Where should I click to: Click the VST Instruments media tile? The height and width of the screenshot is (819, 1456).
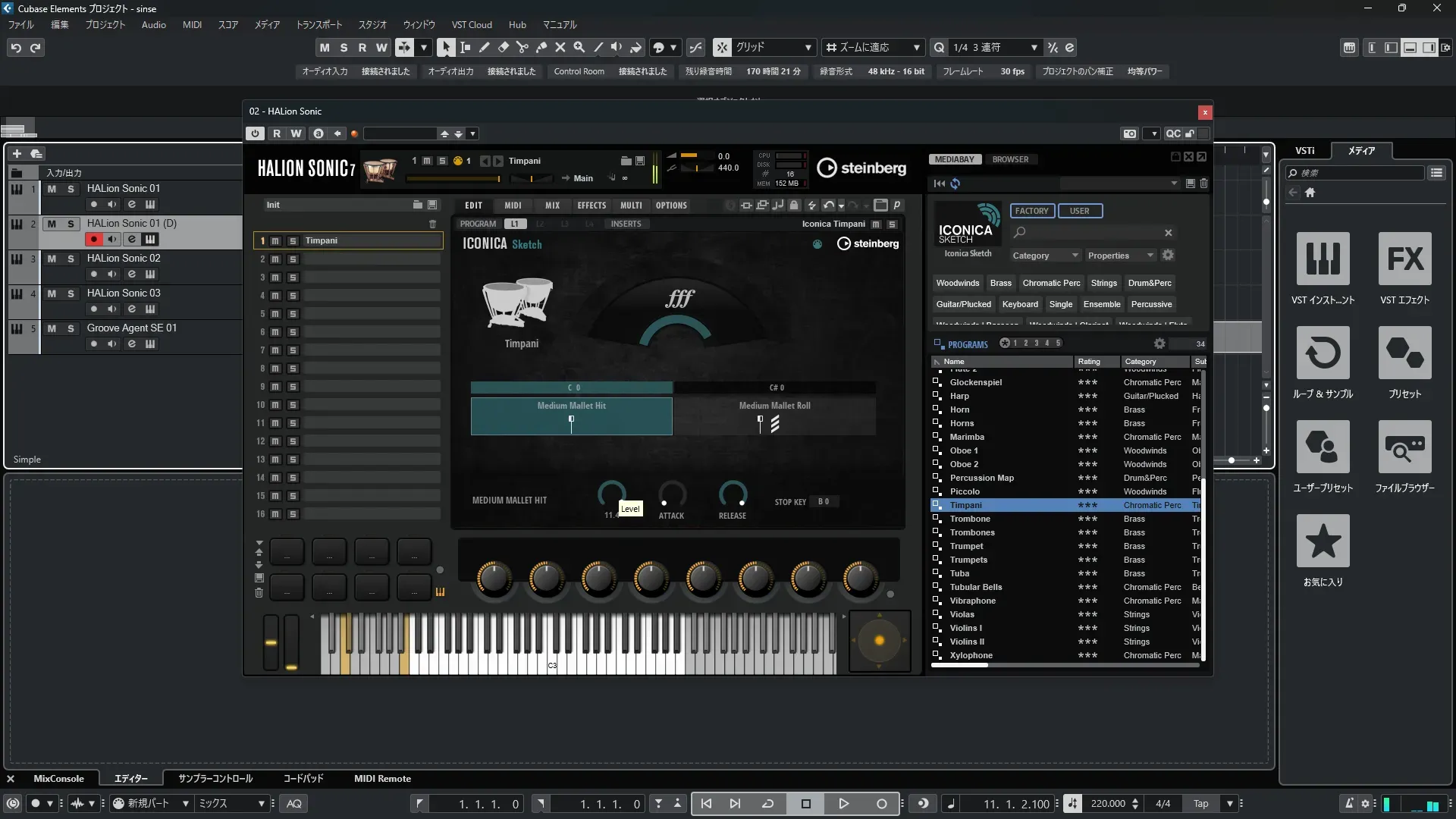(x=1323, y=259)
